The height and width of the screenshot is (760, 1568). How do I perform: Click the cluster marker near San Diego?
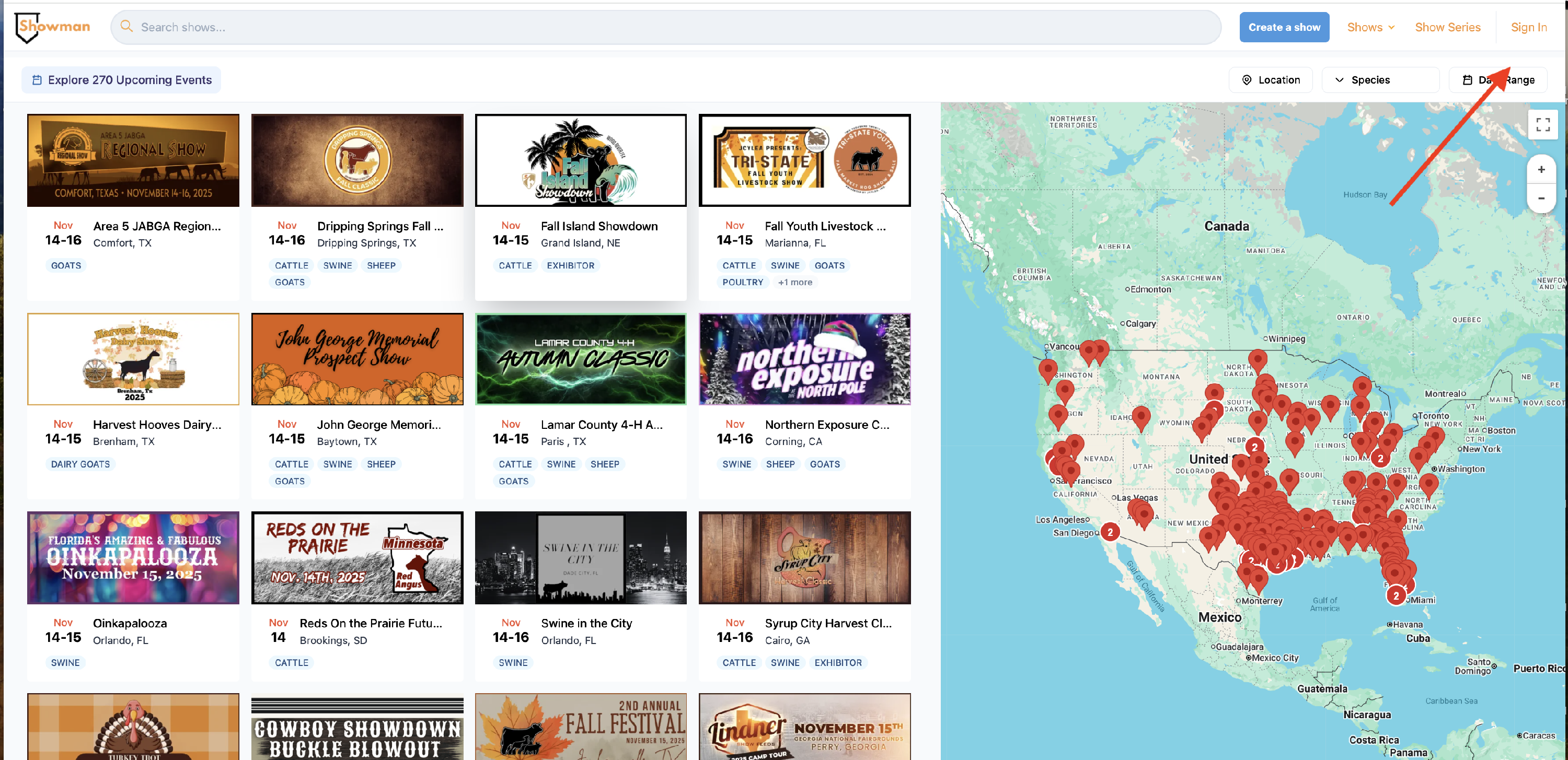(1110, 532)
